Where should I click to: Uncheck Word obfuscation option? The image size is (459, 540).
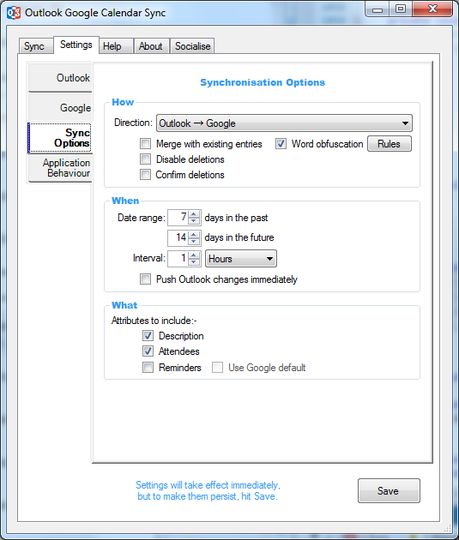pyautogui.click(x=281, y=144)
